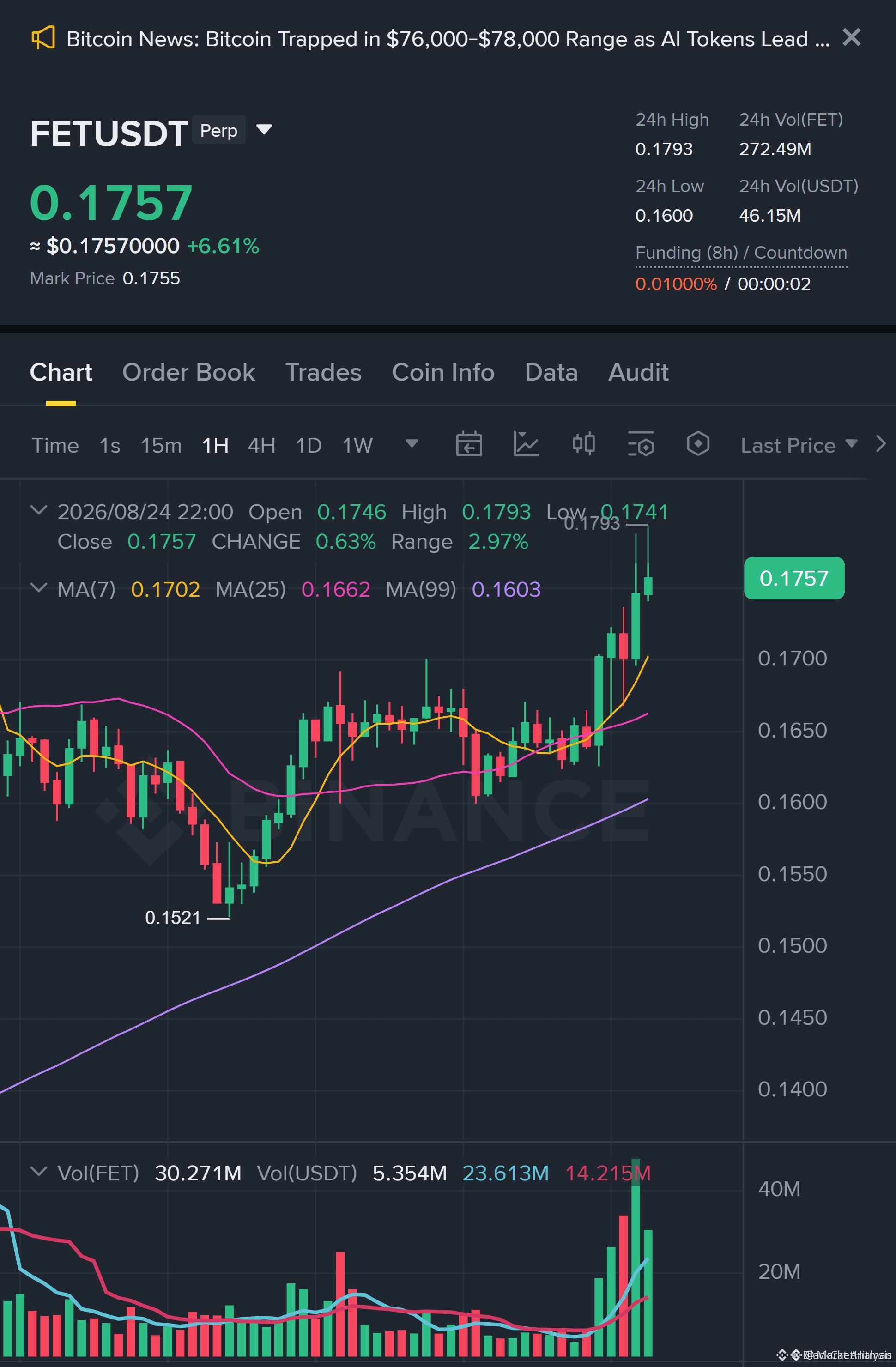The height and width of the screenshot is (1367, 896).
Task: Select the Time line-chart interval
Action: pos(55,445)
